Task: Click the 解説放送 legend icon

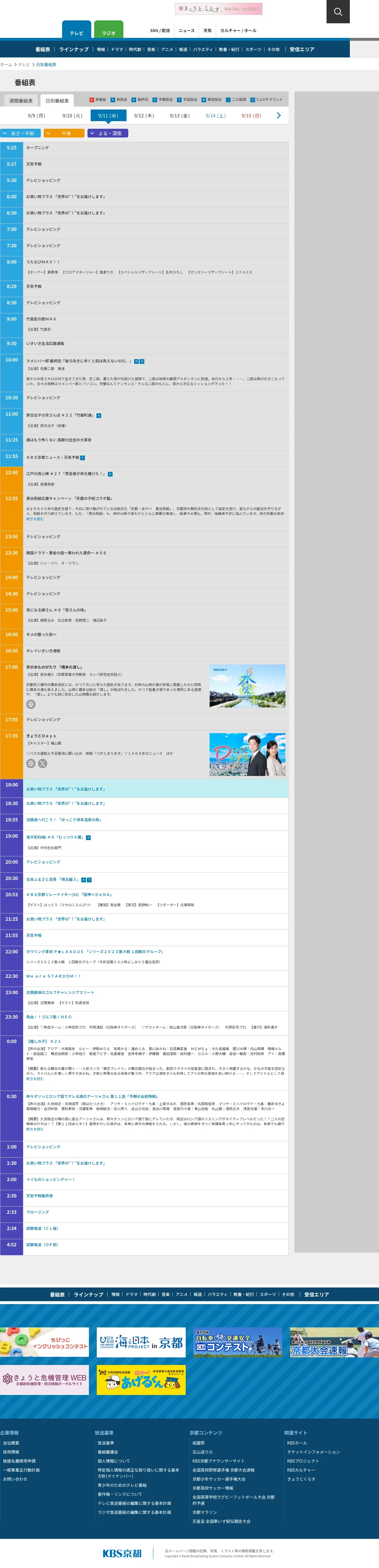Action: [x=203, y=99]
